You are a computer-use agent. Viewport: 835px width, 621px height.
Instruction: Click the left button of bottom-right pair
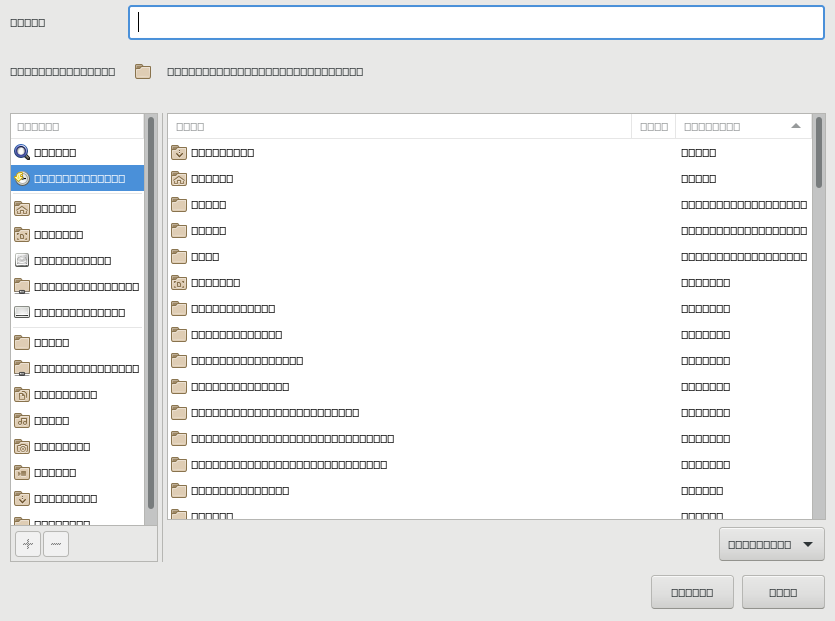[692, 592]
